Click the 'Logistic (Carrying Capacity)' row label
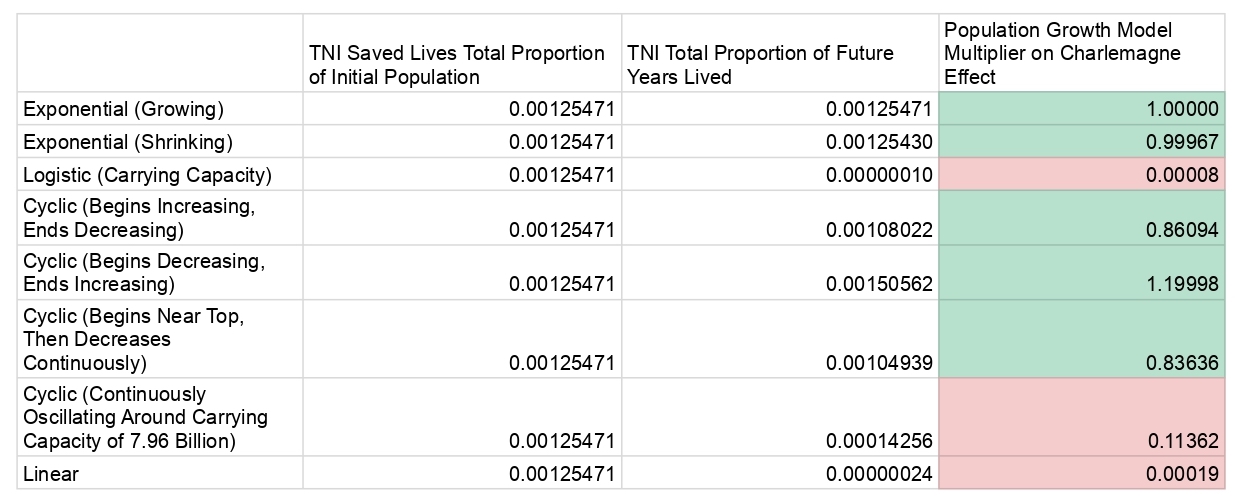This screenshot has height=500, width=1235. (148, 175)
